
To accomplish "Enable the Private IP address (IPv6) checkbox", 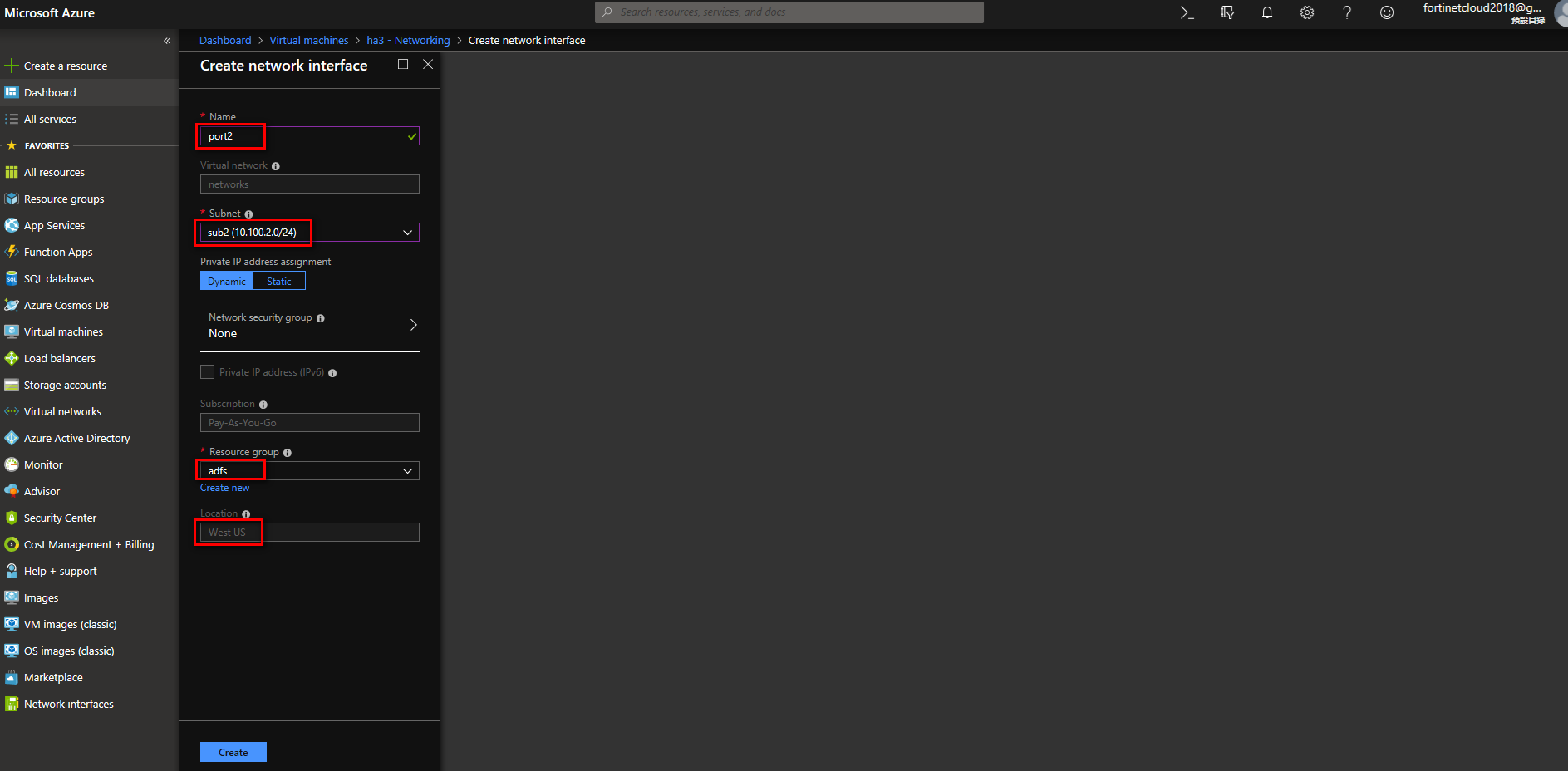I will (208, 371).
